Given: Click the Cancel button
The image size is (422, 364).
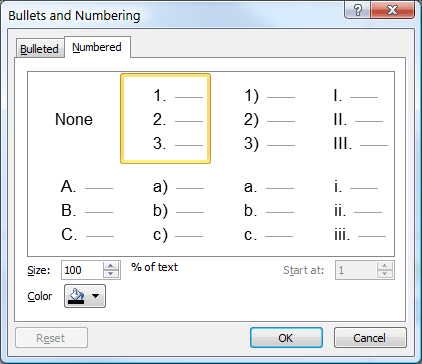Looking at the screenshot, I should [370, 338].
